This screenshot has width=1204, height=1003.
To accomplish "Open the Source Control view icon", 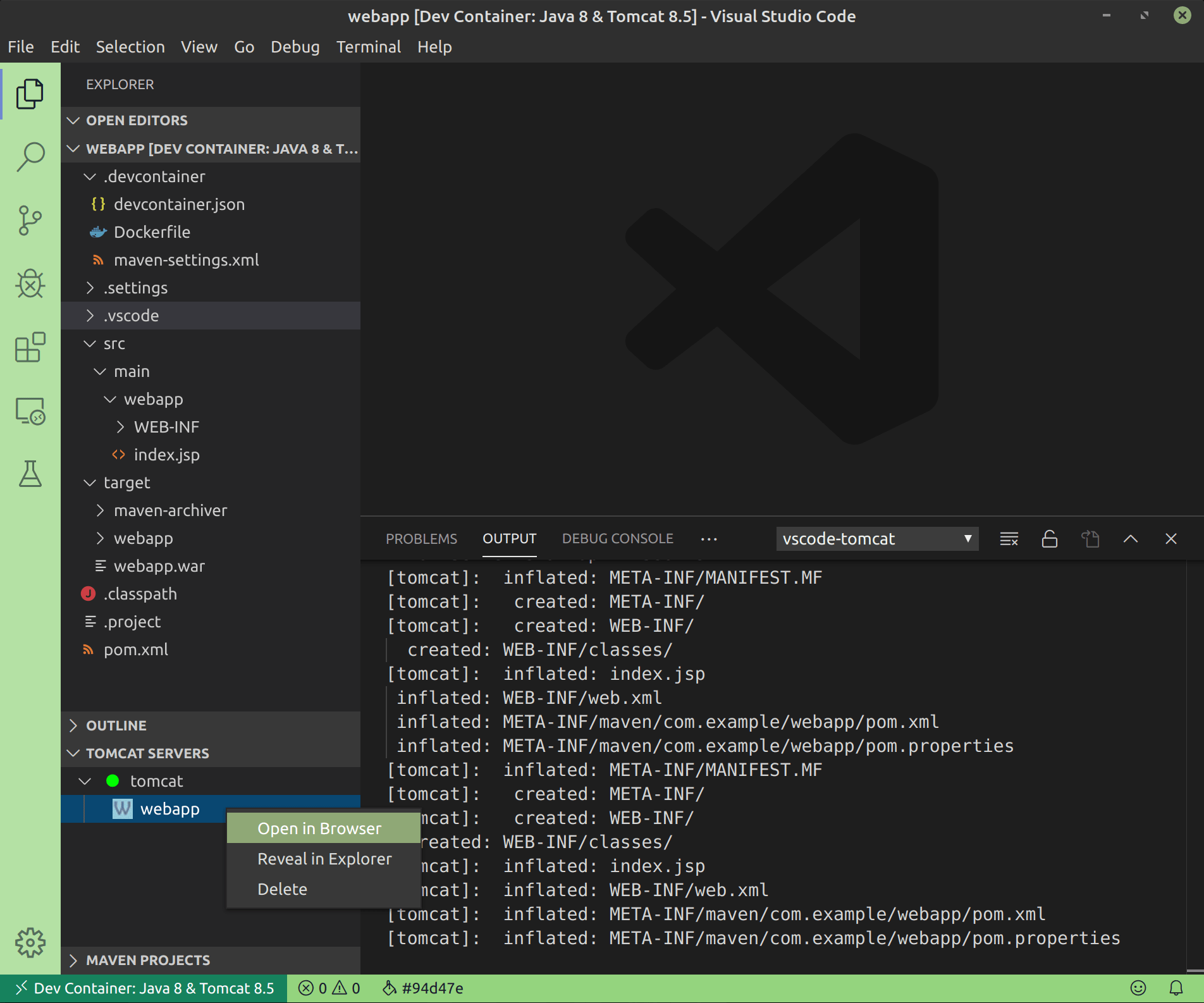I will coord(30,221).
